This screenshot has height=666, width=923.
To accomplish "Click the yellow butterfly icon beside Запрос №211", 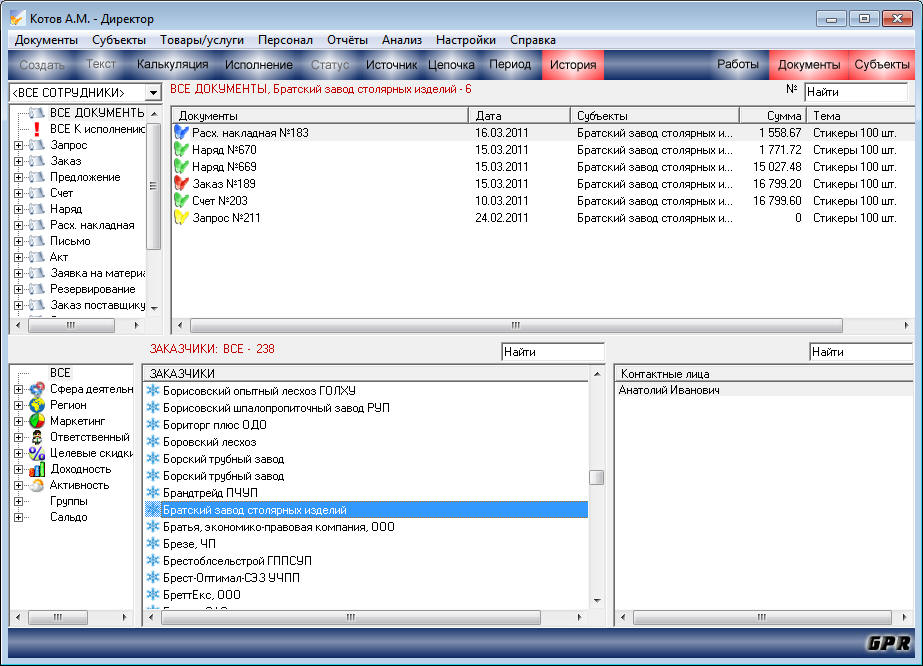I will click(181, 217).
